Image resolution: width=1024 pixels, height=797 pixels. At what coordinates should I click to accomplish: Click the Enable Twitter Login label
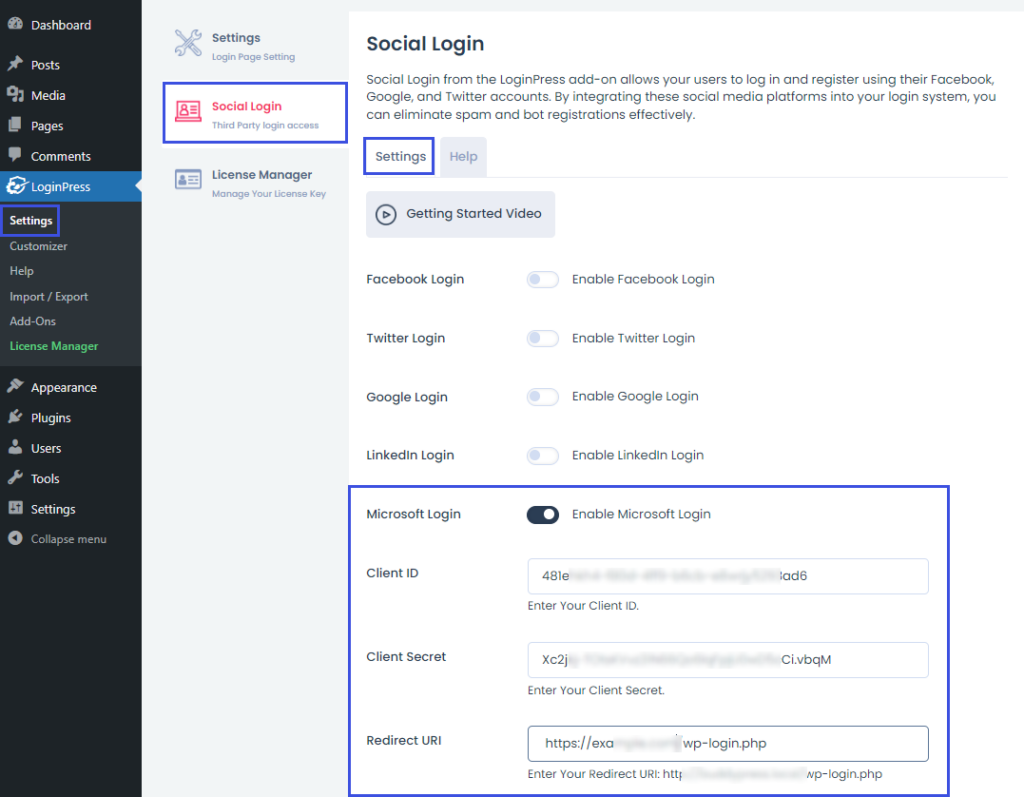[633, 338]
